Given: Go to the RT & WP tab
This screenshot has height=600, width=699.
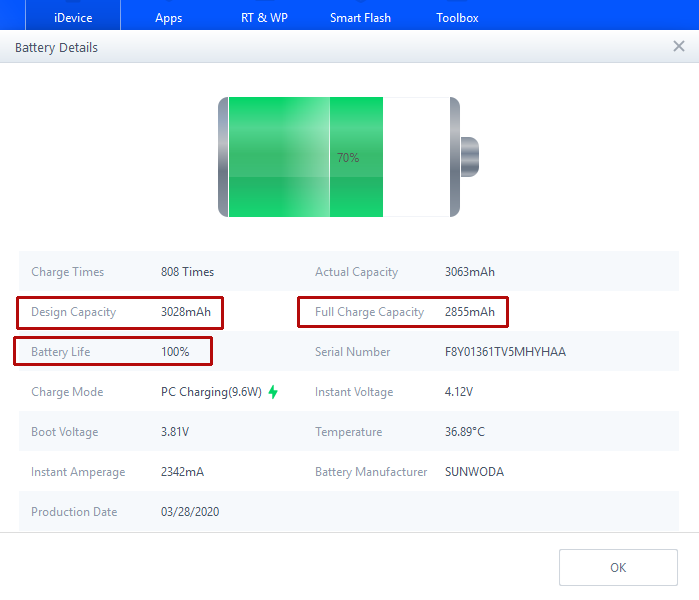Looking at the screenshot, I should click(264, 17).
